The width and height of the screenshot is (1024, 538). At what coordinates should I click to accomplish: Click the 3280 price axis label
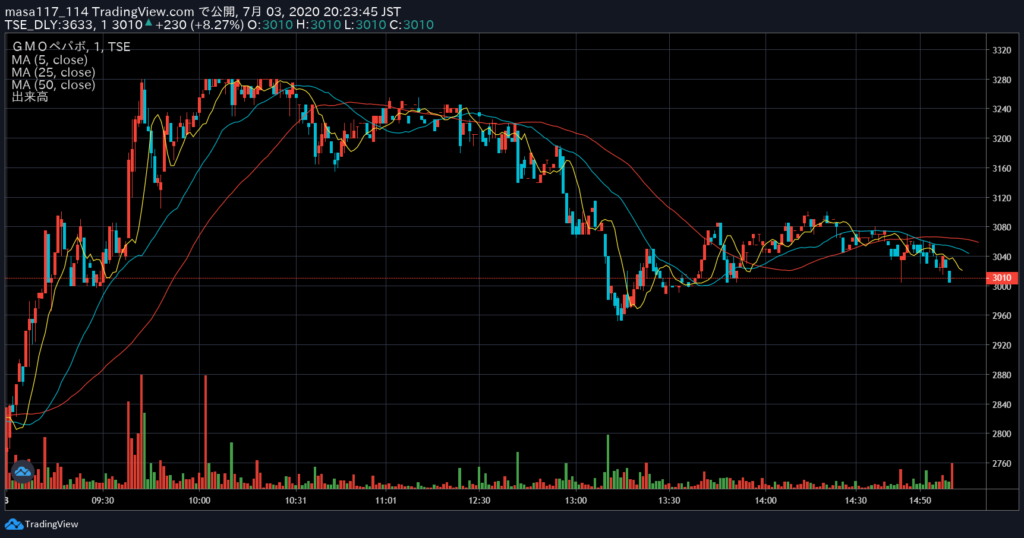point(1002,80)
